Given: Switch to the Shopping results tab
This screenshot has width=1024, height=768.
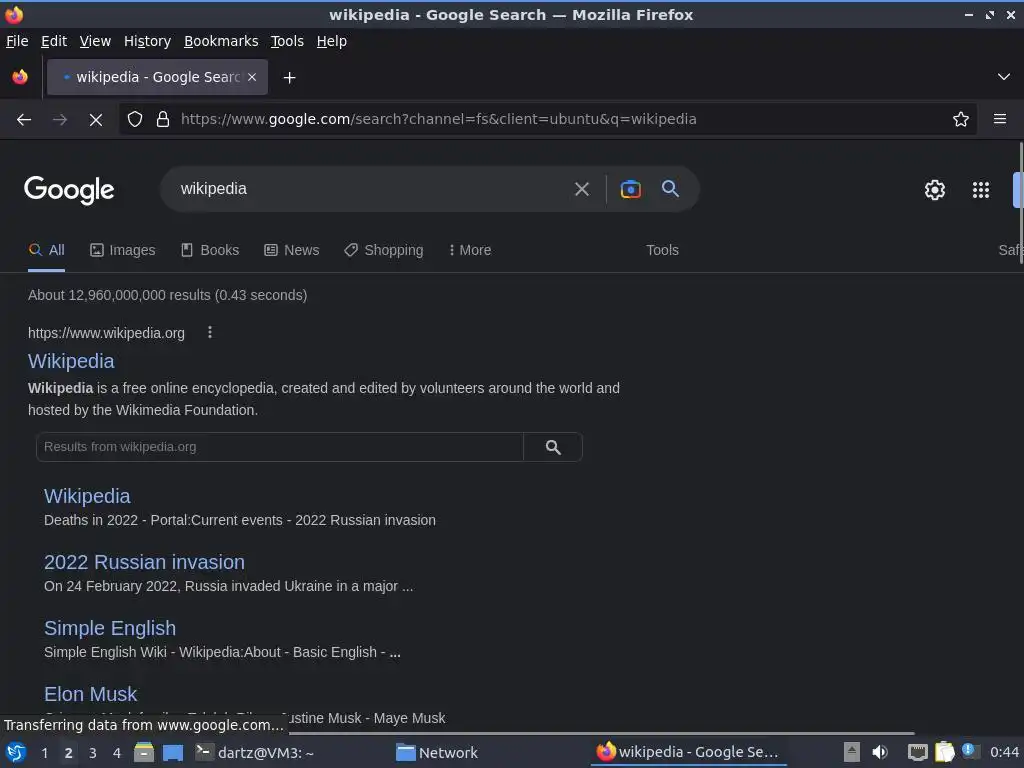Looking at the screenshot, I should 384,250.
